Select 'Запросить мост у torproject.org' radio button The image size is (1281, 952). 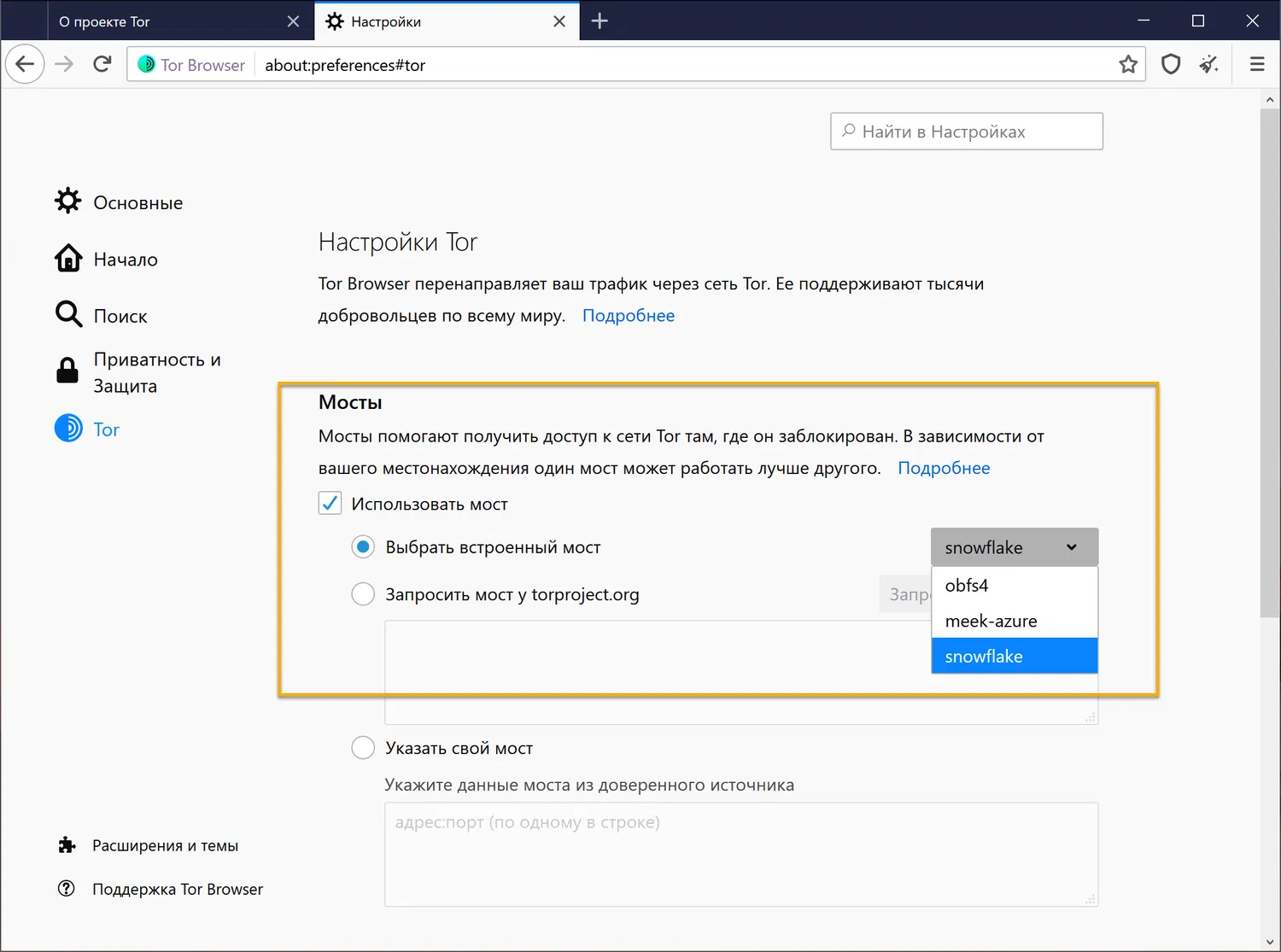pyautogui.click(x=363, y=593)
